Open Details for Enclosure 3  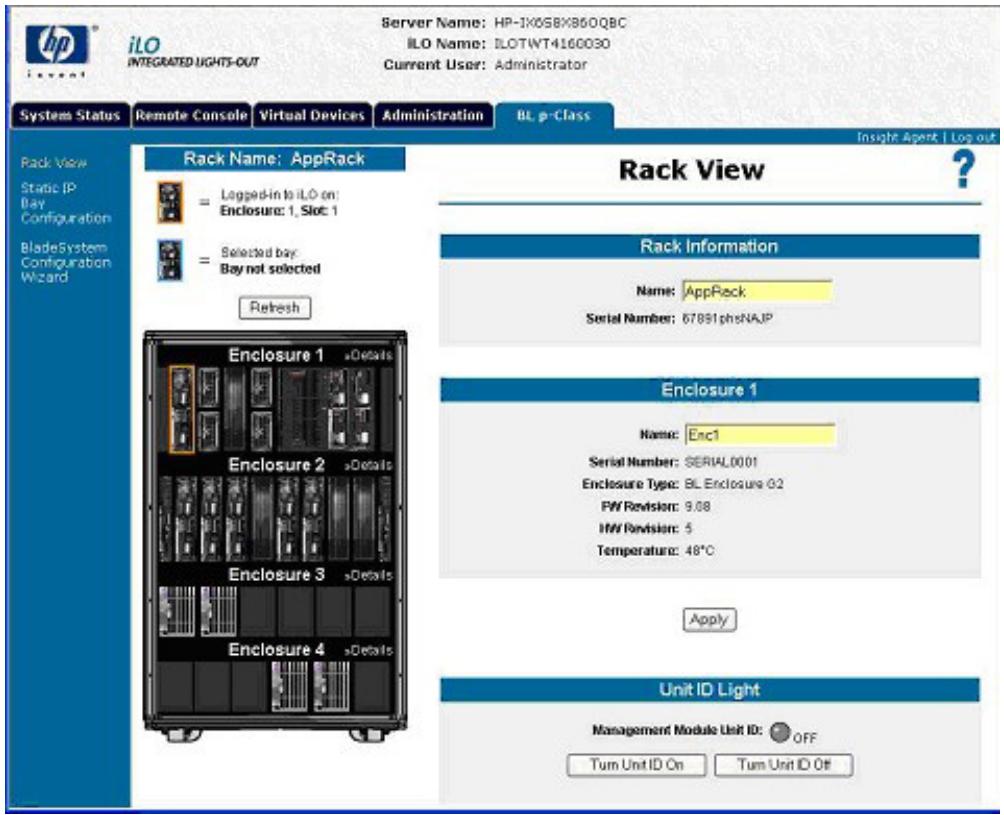click(368, 576)
